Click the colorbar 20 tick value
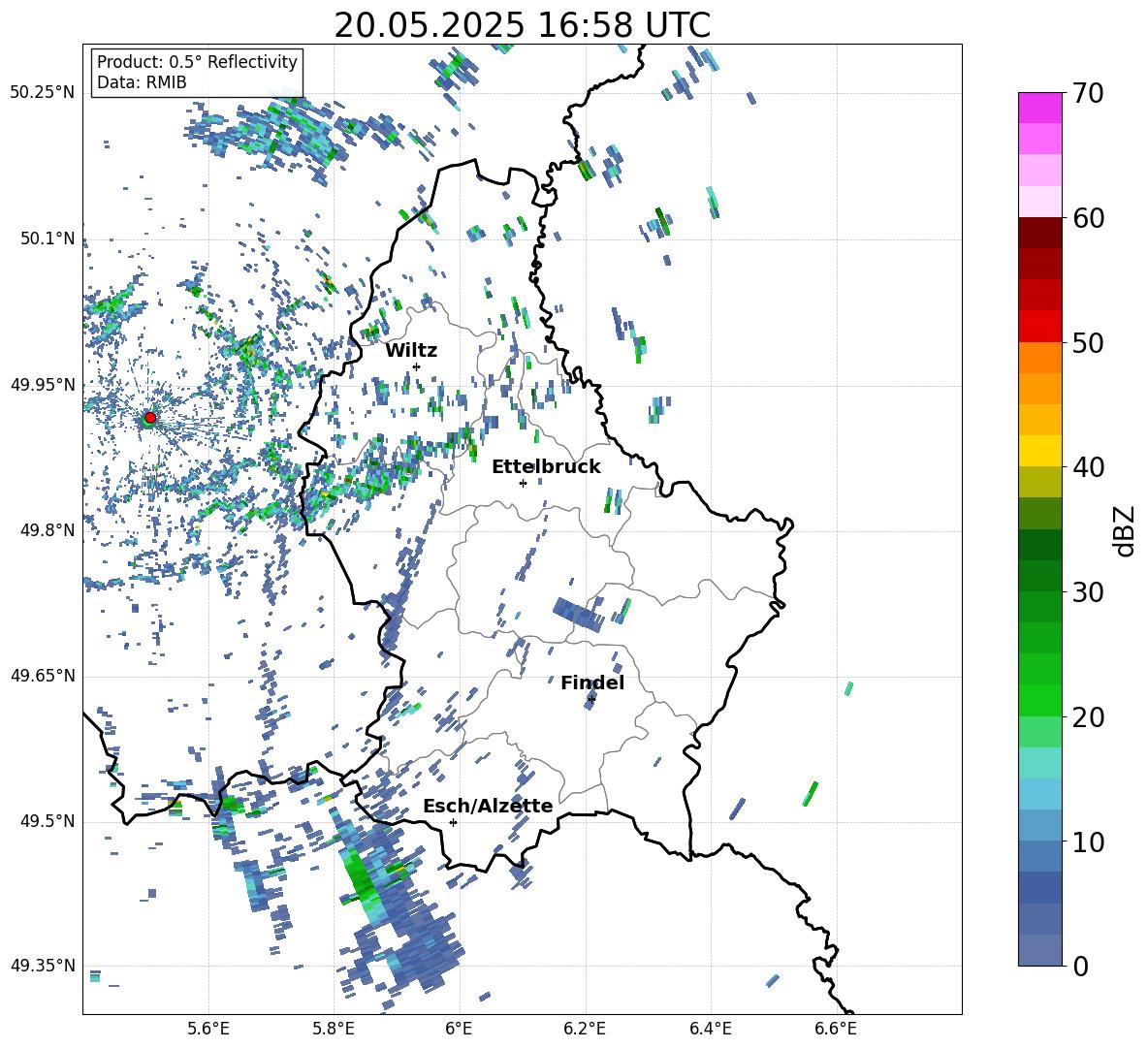 click(x=1088, y=717)
